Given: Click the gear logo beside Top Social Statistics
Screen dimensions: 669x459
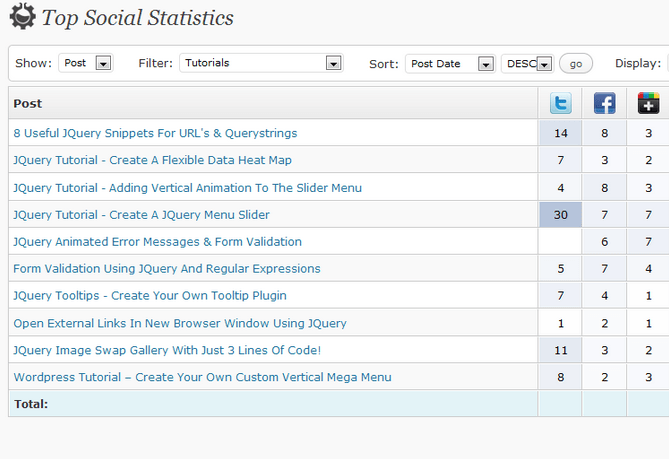Looking at the screenshot, I should [x=23, y=16].
